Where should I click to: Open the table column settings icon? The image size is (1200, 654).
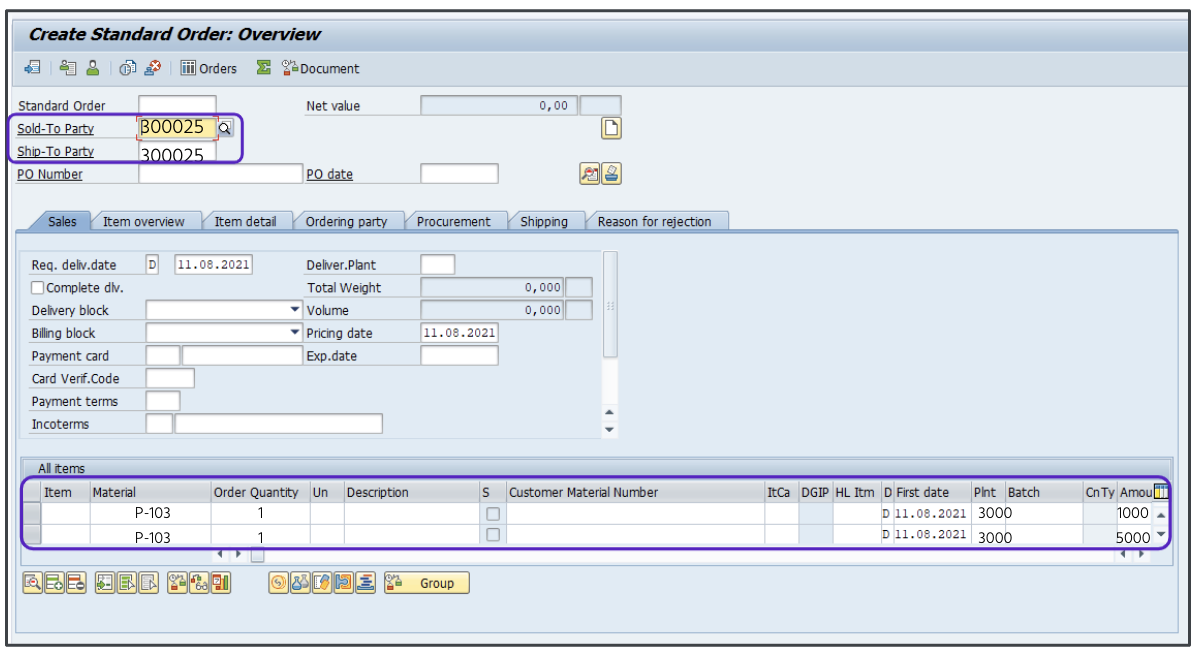tap(1161, 491)
